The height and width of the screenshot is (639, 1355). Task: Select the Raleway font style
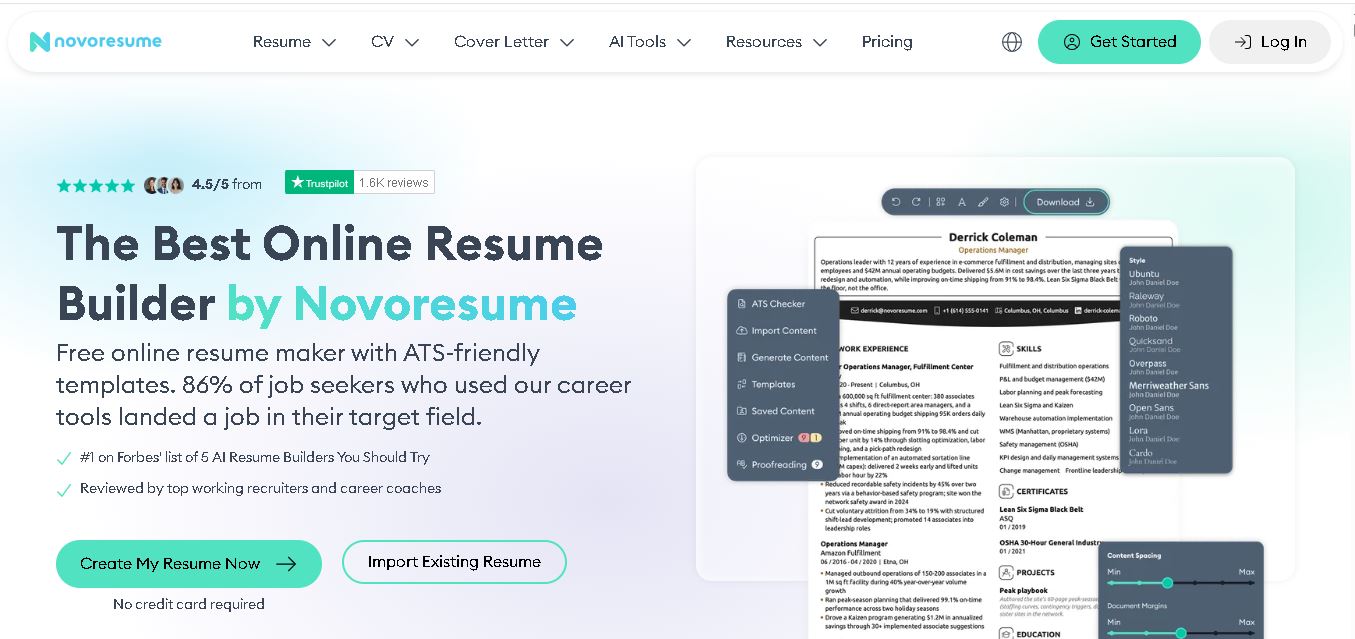pyautogui.click(x=1152, y=300)
